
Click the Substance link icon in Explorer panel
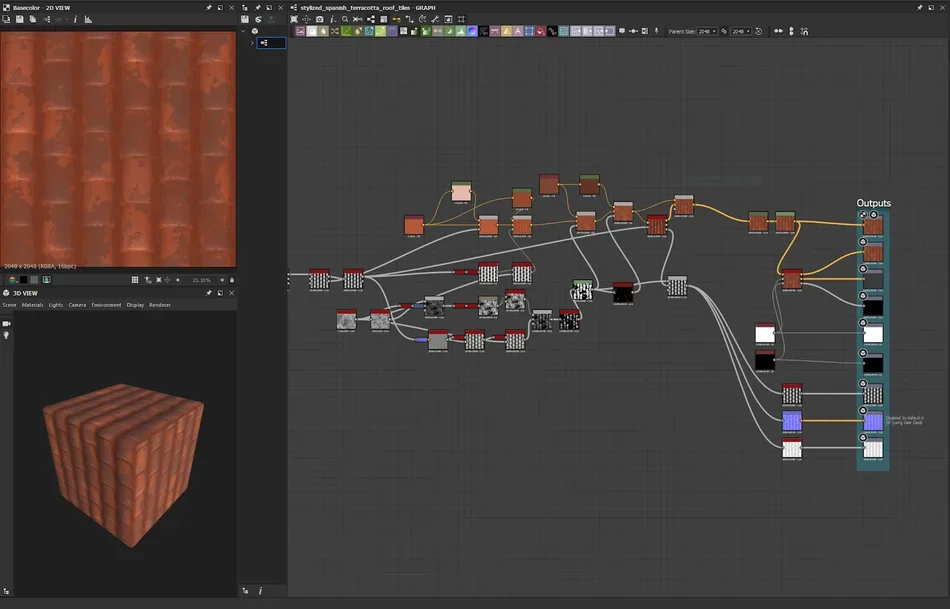click(x=258, y=19)
